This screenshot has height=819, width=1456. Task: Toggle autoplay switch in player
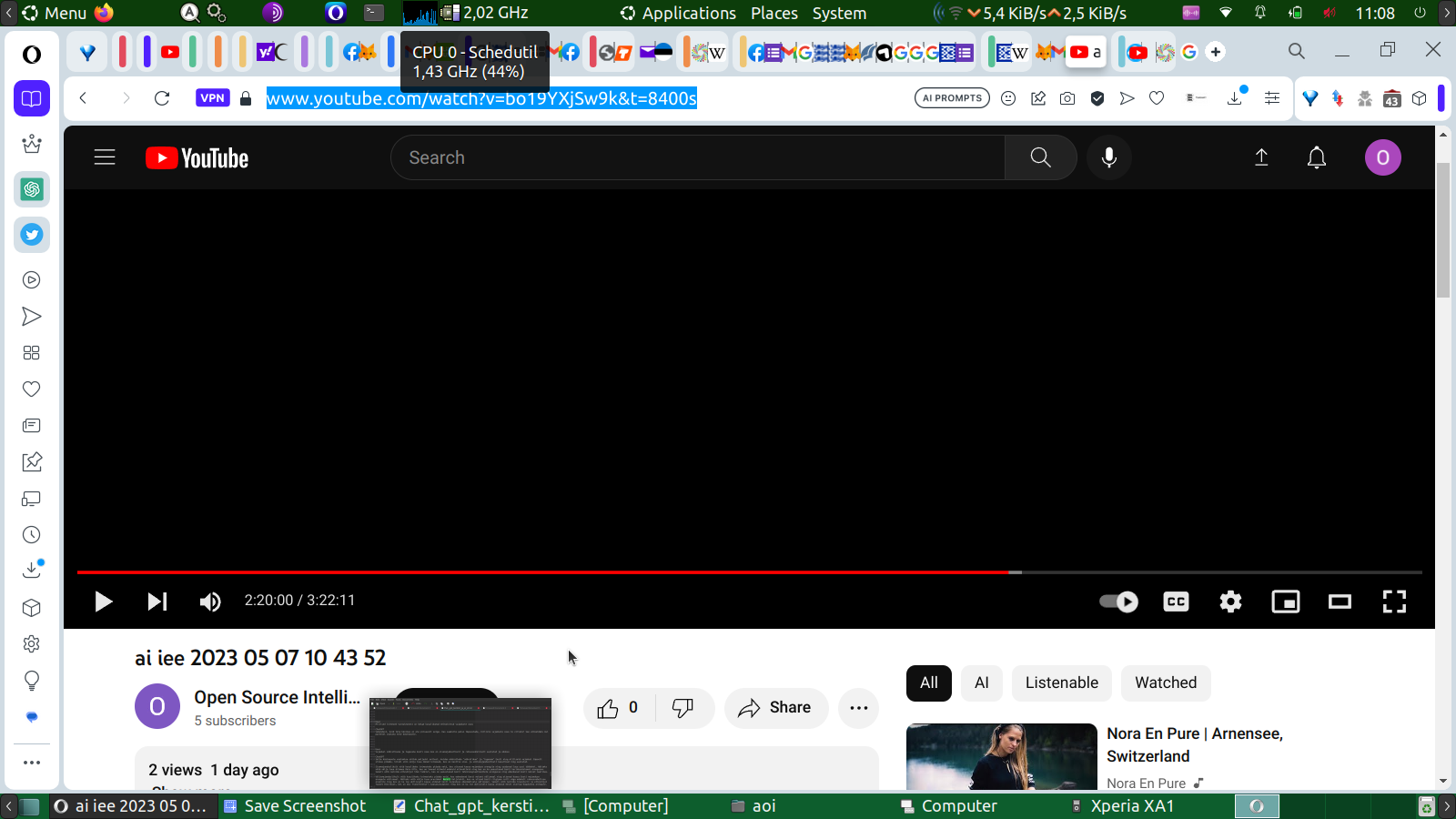click(1118, 602)
